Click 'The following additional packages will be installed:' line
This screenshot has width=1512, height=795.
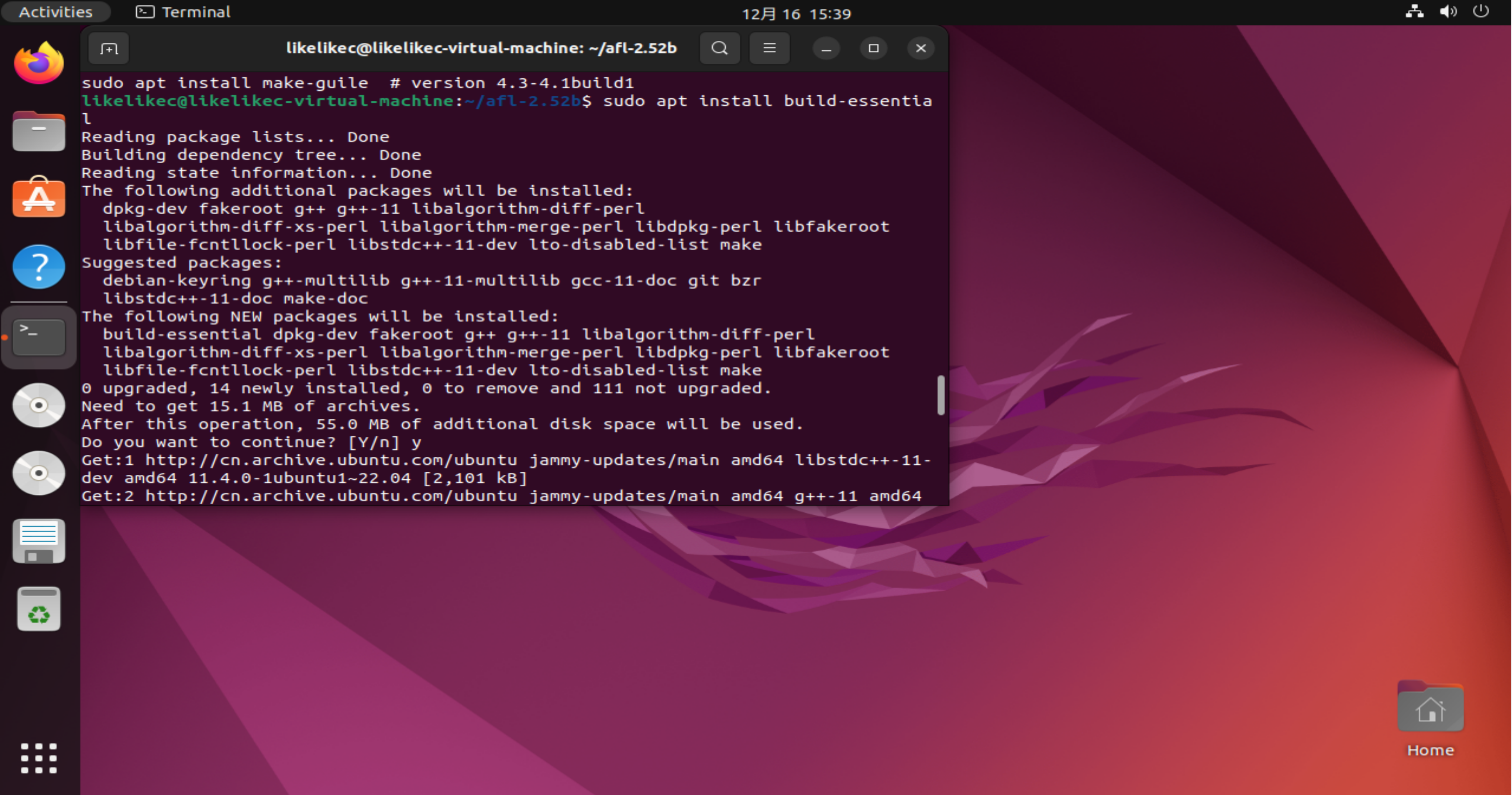point(357,191)
